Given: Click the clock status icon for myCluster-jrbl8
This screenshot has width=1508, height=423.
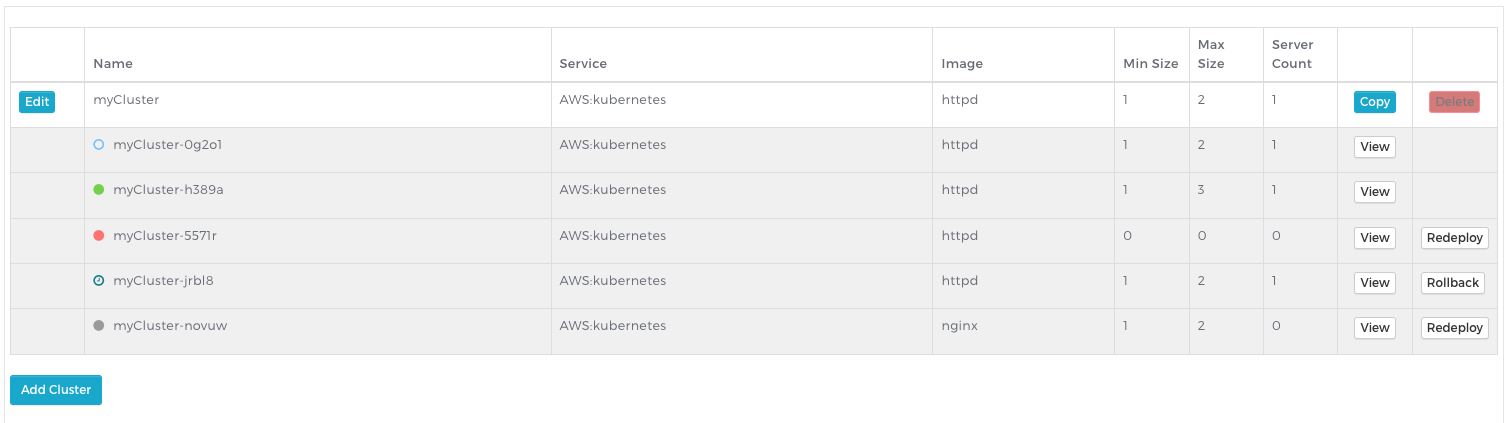Looking at the screenshot, I should [x=99, y=281].
